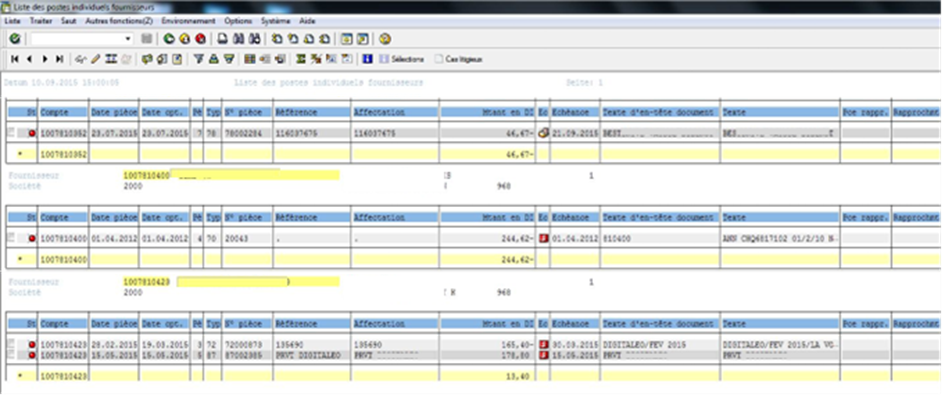Open the Système menu
This screenshot has width=945, height=398.
coord(275,21)
